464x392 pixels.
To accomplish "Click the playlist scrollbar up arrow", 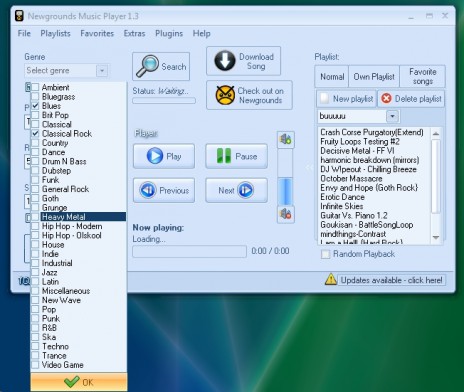I will coord(436,134).
